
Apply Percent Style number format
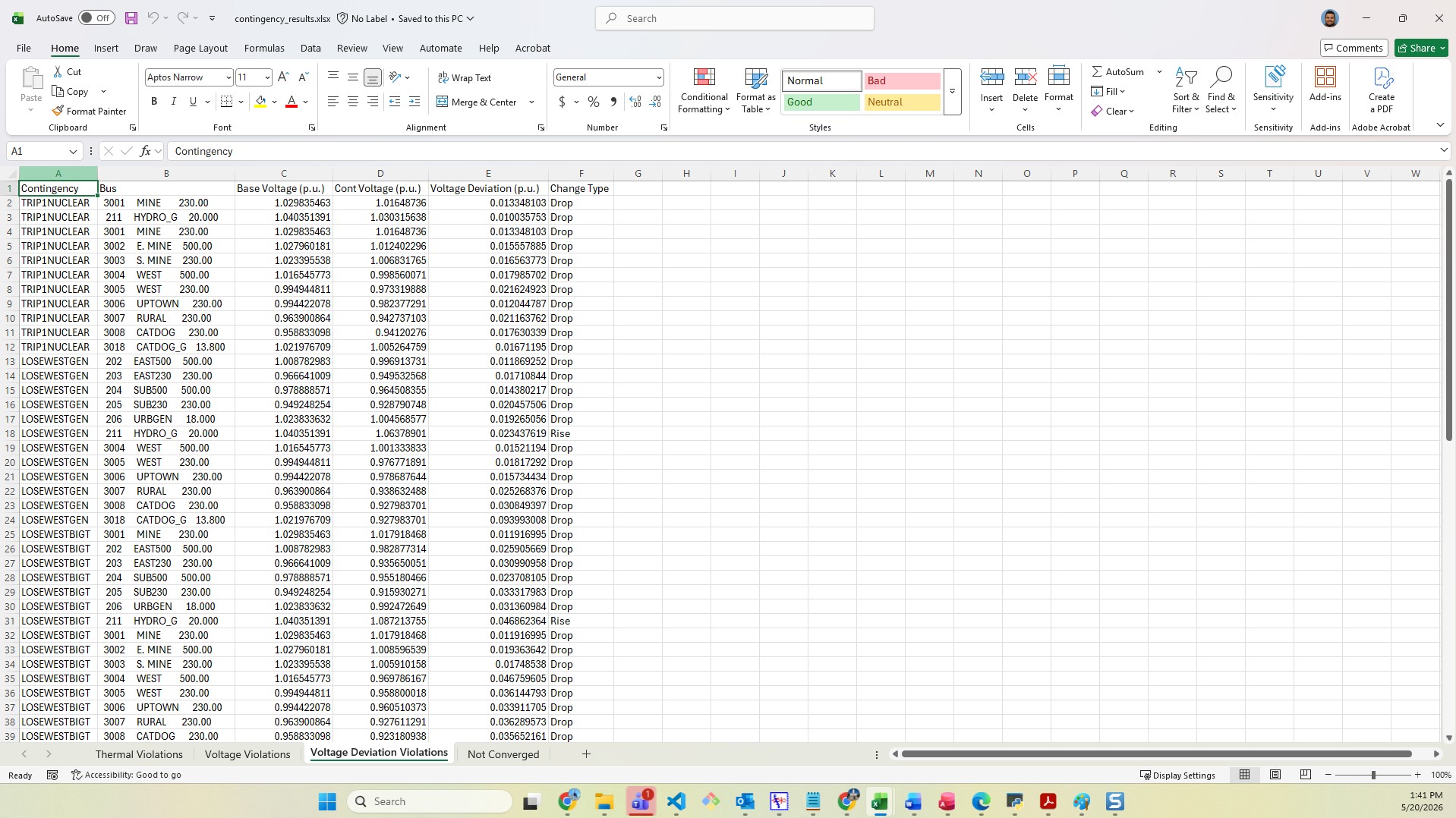(594, 102)
